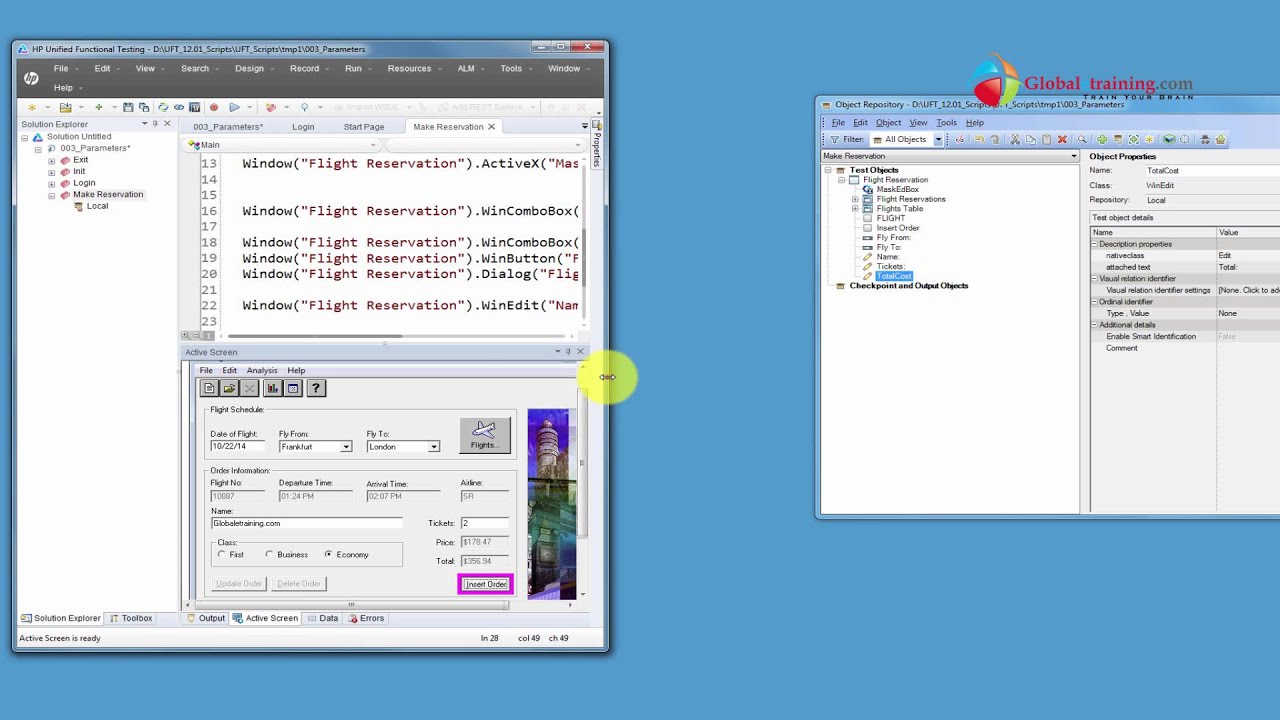Viewport: 1280px width, 720px height.
Task: Switch to the Data tab
Action: 323,618
